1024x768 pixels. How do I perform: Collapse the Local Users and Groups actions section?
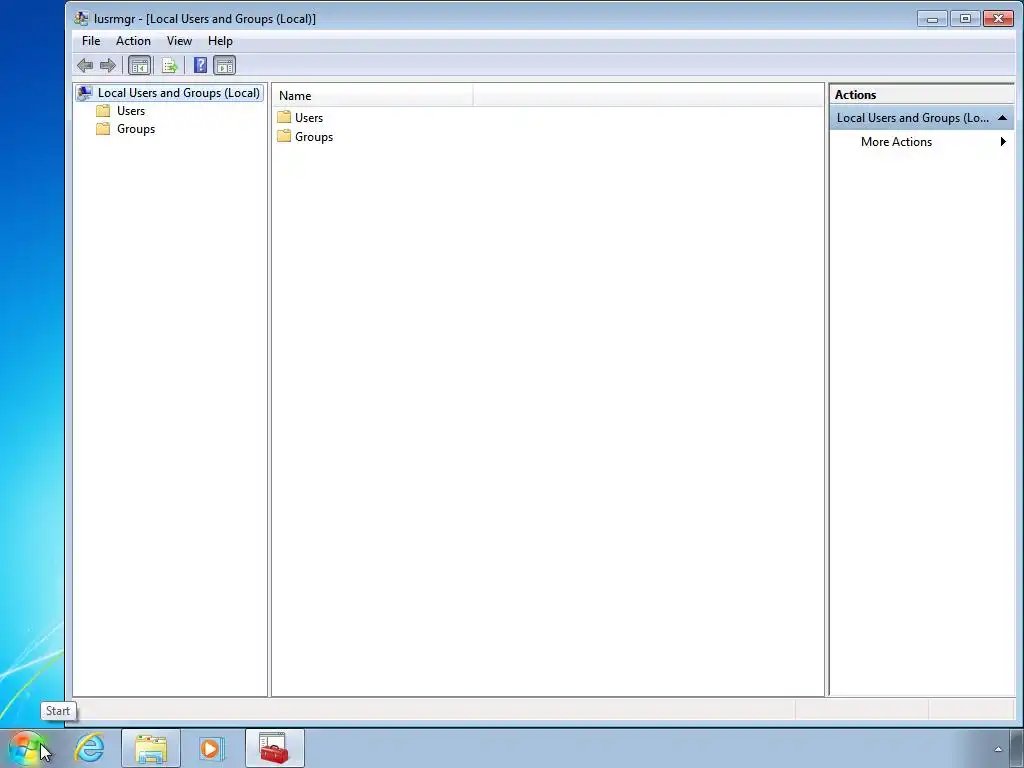(x=1002, y=118)
